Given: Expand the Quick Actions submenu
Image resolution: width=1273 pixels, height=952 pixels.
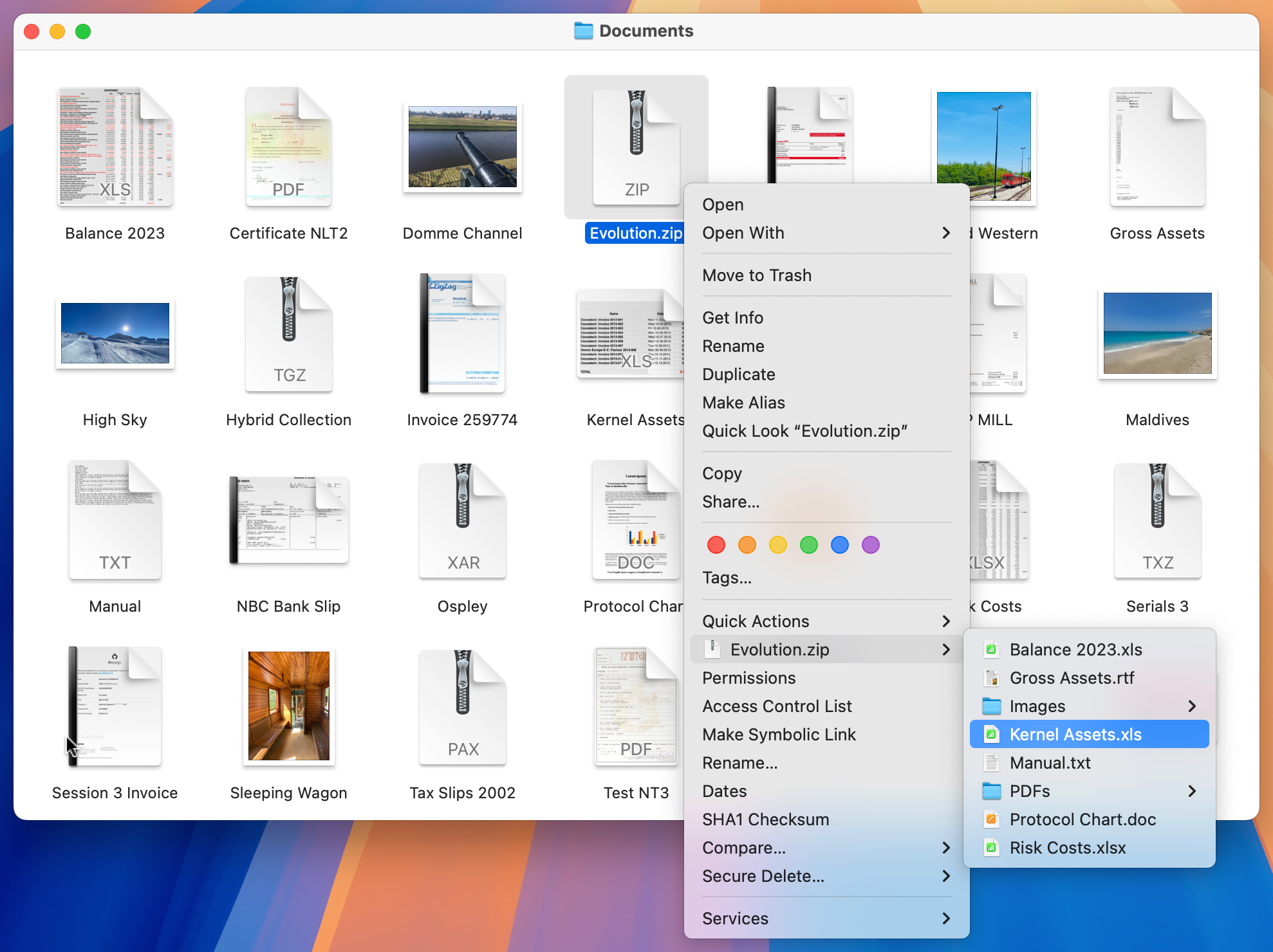Looking at the screenshot, I should [x=827, y=621].
